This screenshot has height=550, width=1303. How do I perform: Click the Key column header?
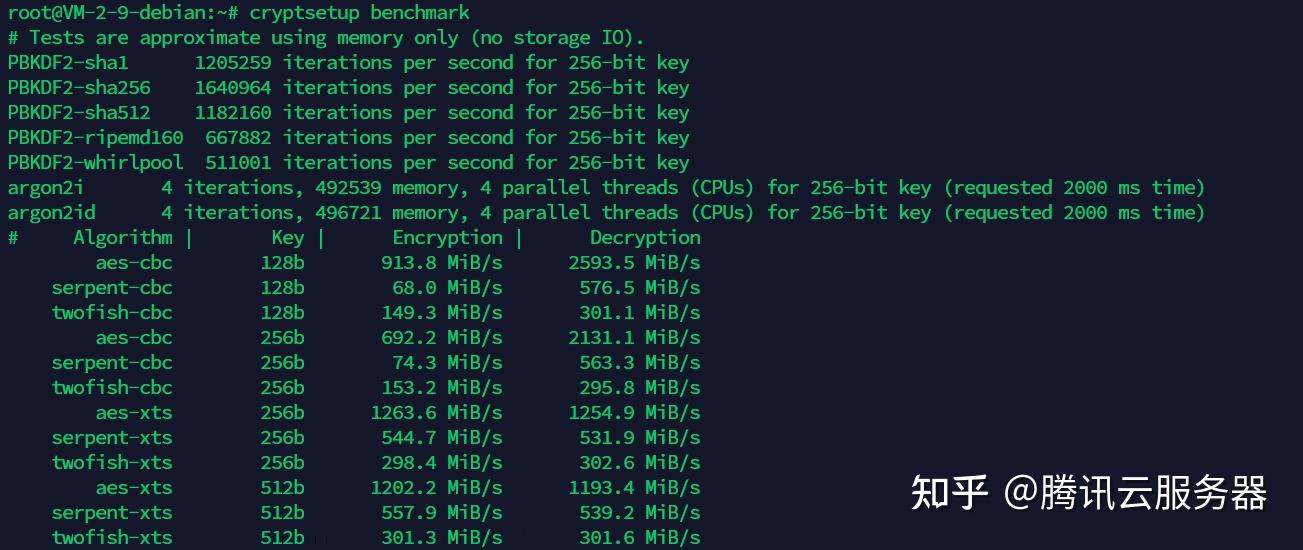[x=288, y=237]
